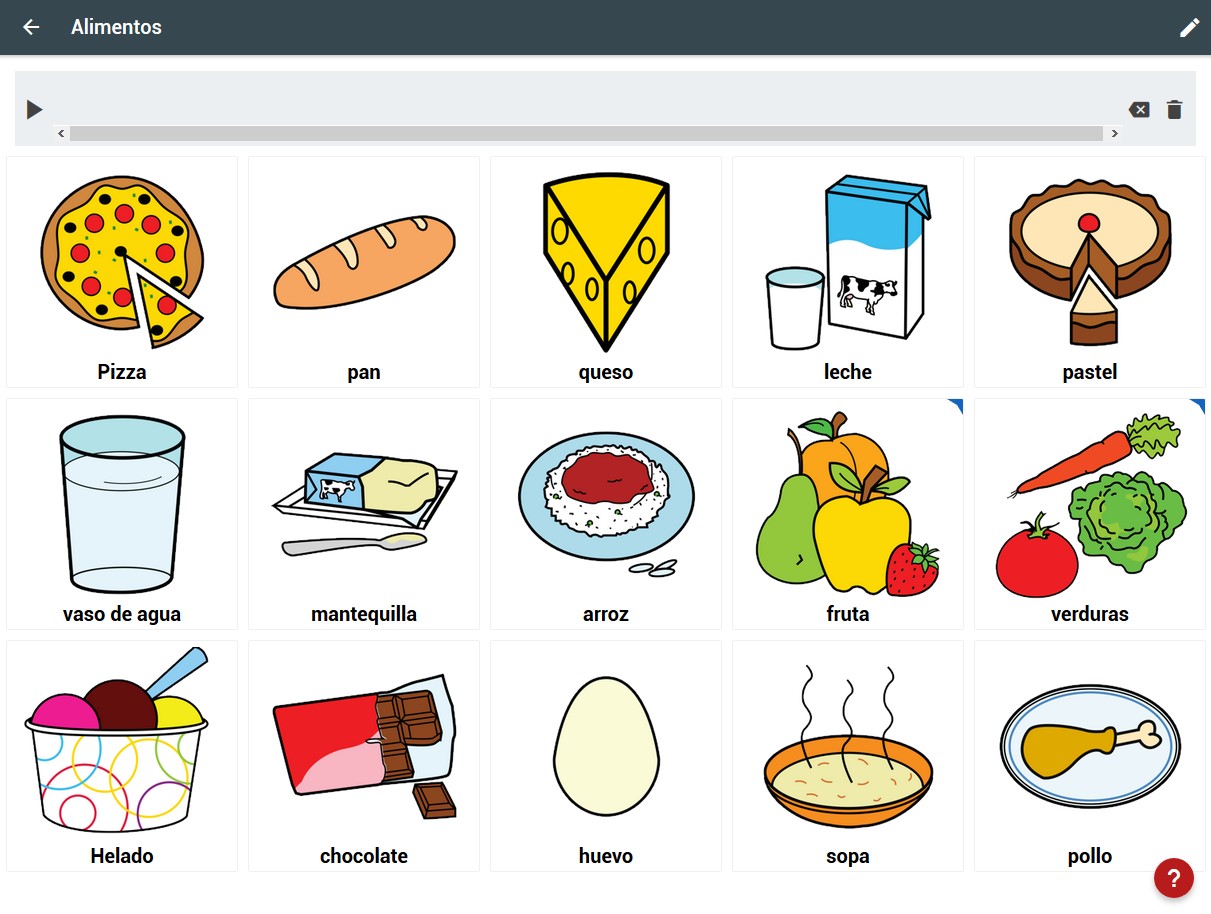Tap the pastel cake tile
Screen dimensions: 1211x914
pos(1090,272)
